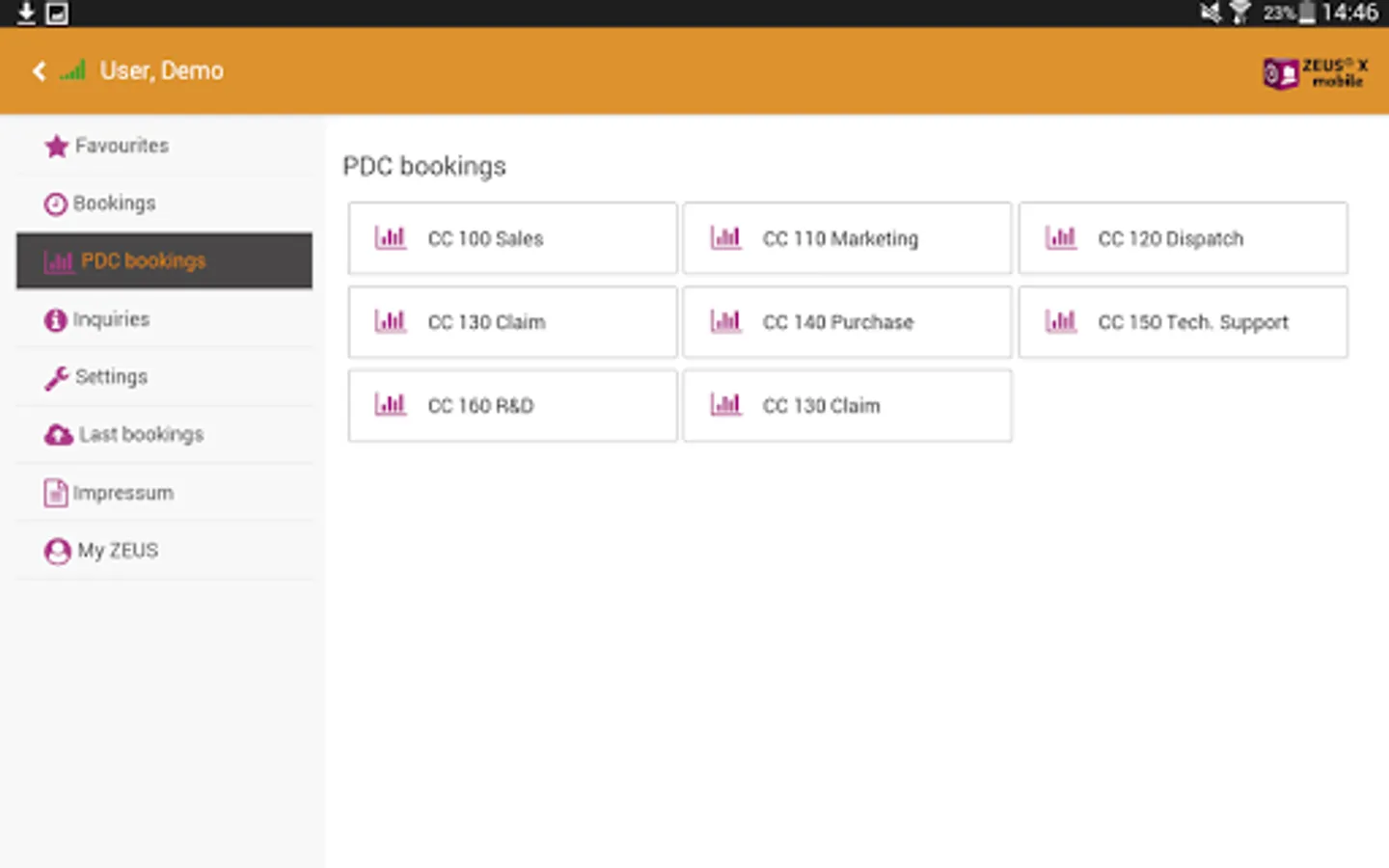Tap the 14:46 clock in status bar

(x=1349, y=13)
